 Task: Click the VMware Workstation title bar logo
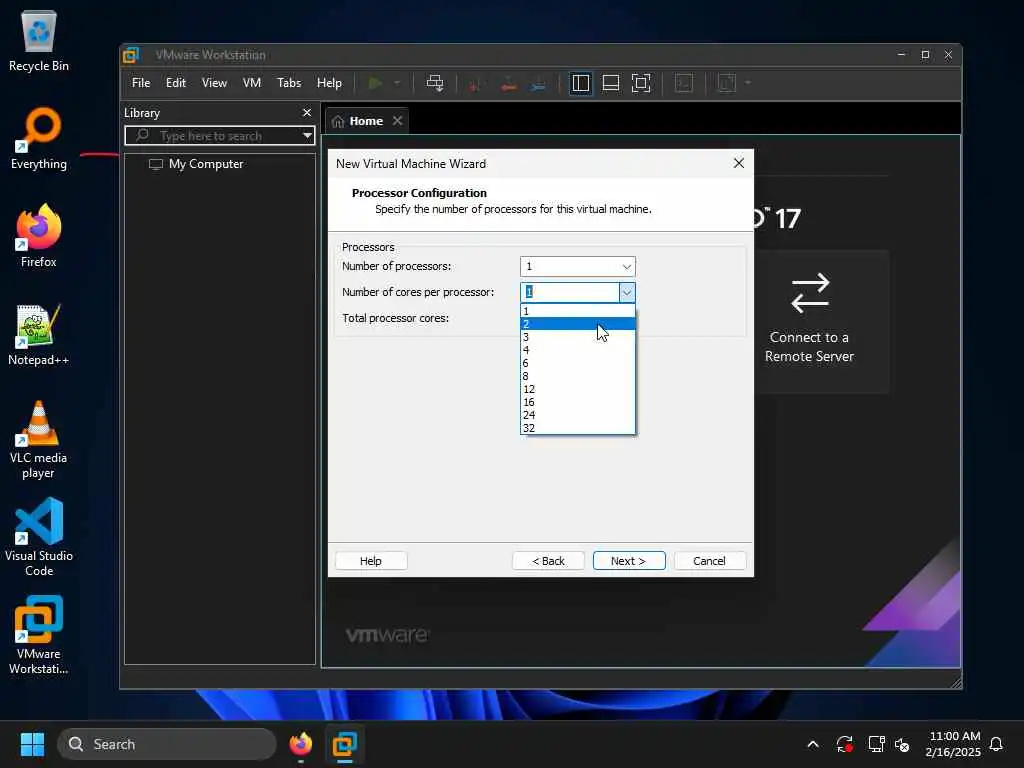[x=131, y=55]
